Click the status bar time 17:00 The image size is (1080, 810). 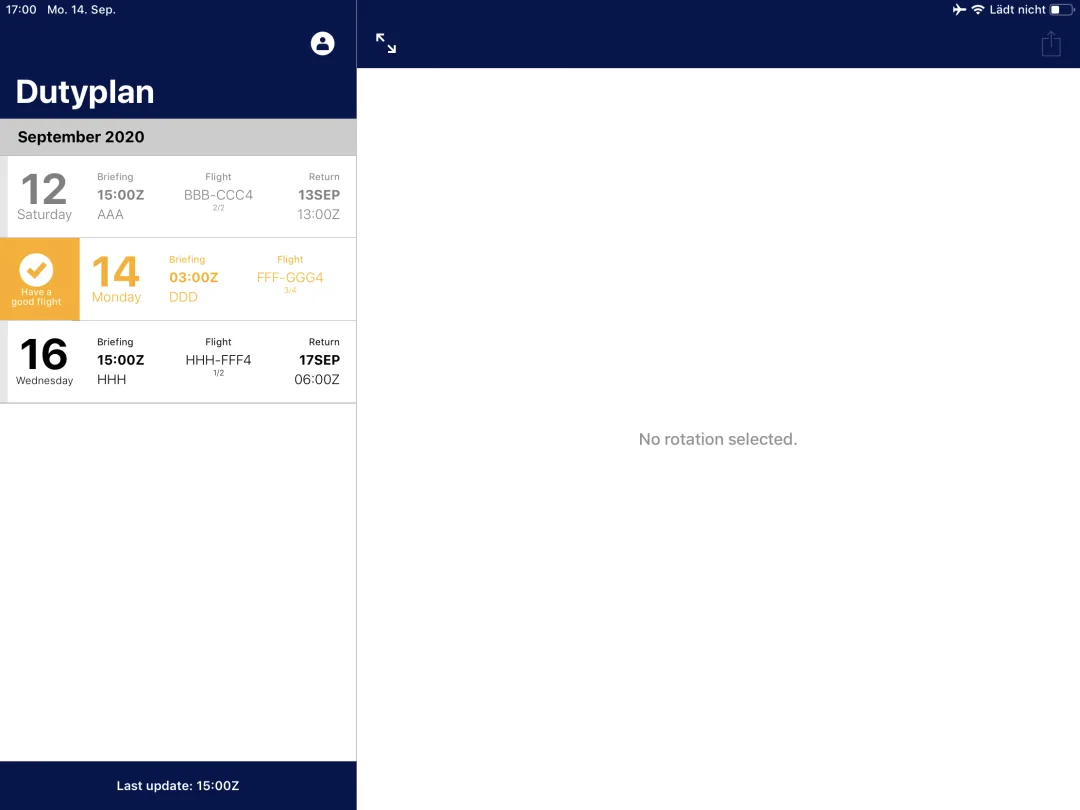(21, 10)
